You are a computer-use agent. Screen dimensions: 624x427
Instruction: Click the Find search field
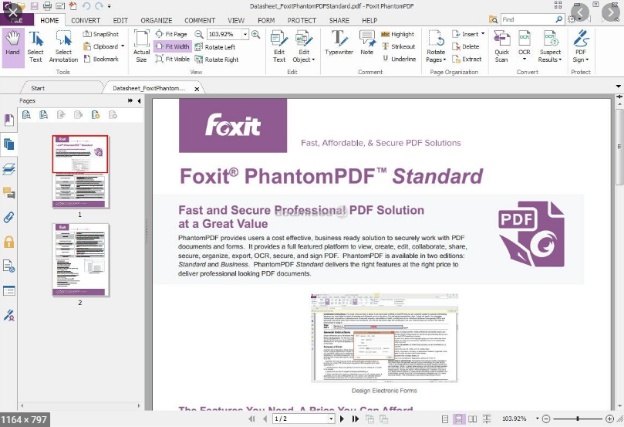528,19
